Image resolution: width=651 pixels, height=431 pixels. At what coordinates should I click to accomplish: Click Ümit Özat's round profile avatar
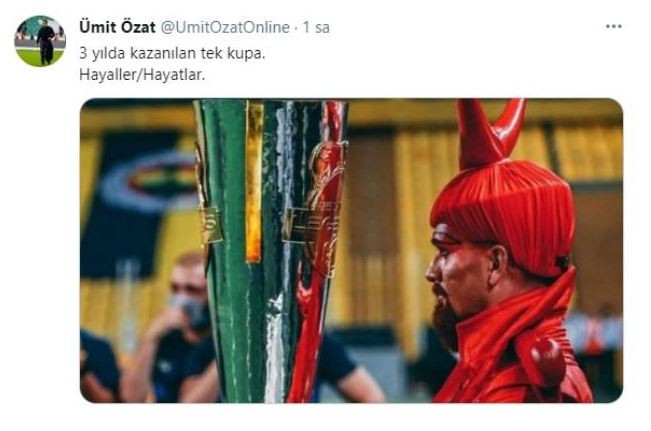pos(40,41)
